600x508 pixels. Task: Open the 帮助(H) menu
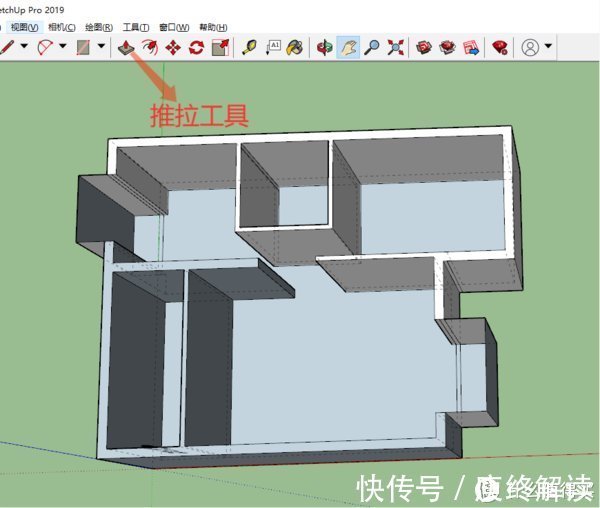(x=213, y=27)
